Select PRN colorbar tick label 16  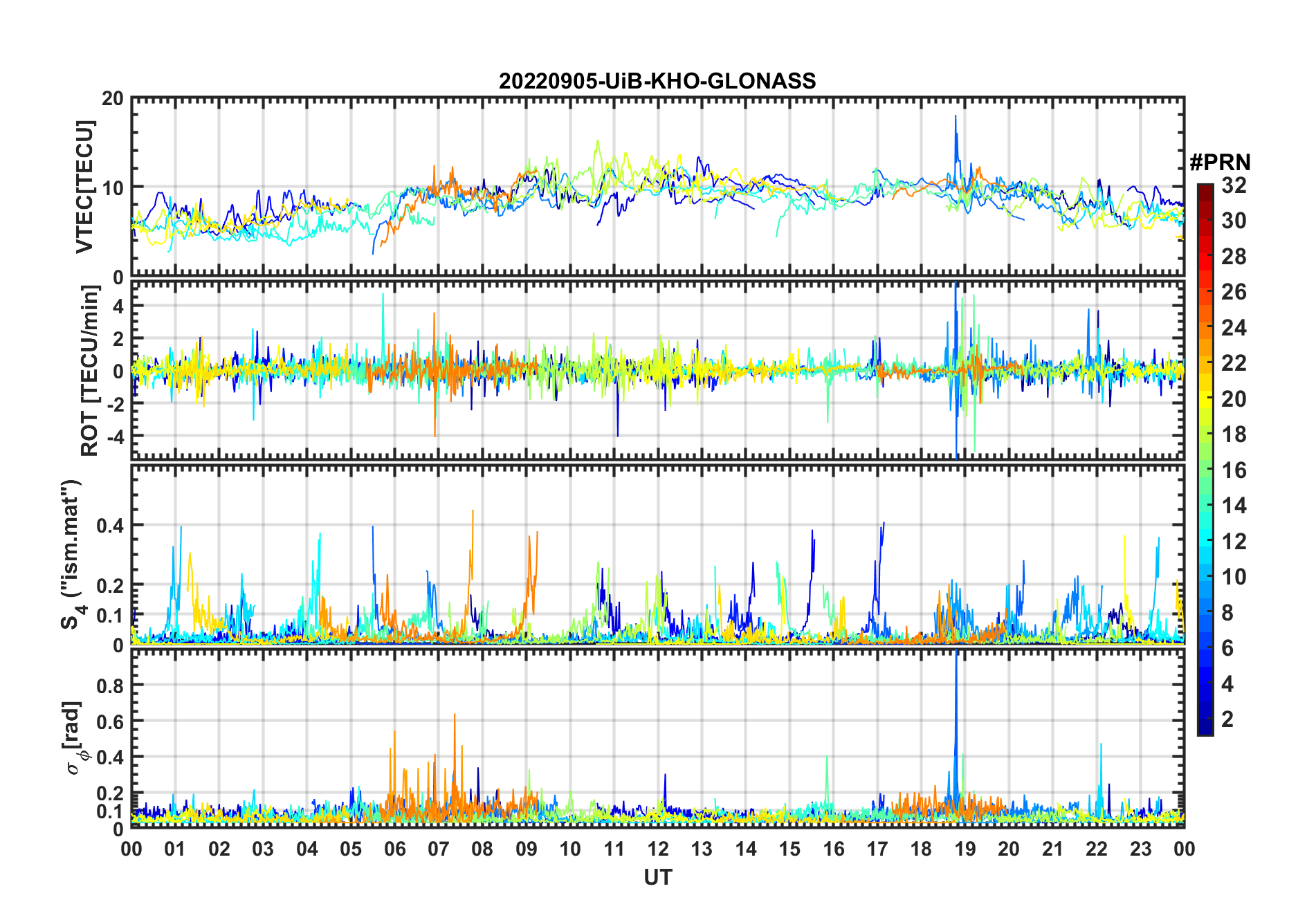(x=1234, y=470)
